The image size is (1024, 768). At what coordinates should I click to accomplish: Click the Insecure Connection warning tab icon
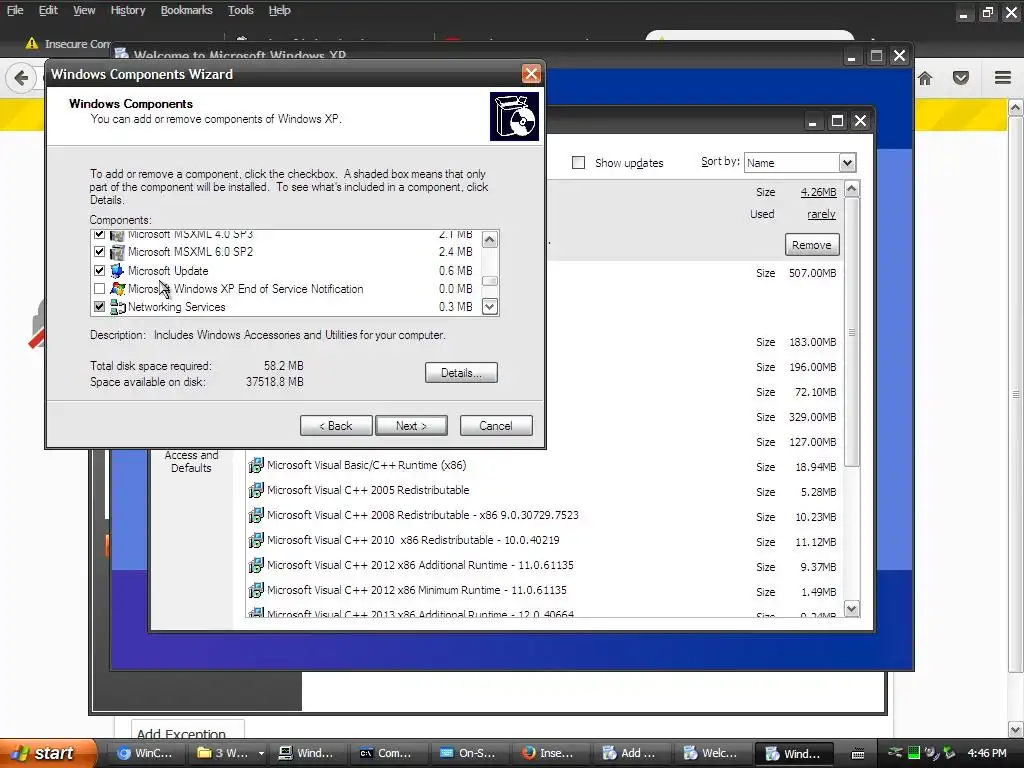click(32, 44)
